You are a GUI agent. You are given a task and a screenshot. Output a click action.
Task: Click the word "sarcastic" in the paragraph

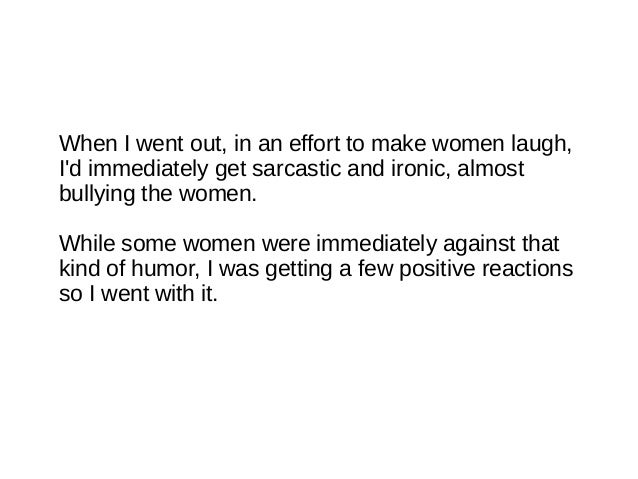pyautogui.click(x=296, y=168)
